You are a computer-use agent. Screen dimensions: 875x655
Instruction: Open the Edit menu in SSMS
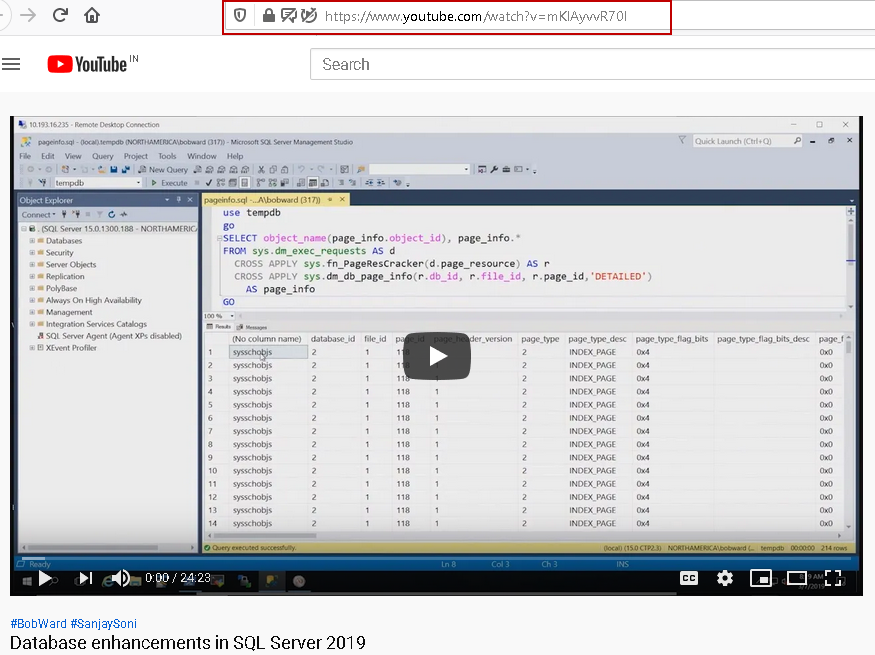tap(47, 156)
